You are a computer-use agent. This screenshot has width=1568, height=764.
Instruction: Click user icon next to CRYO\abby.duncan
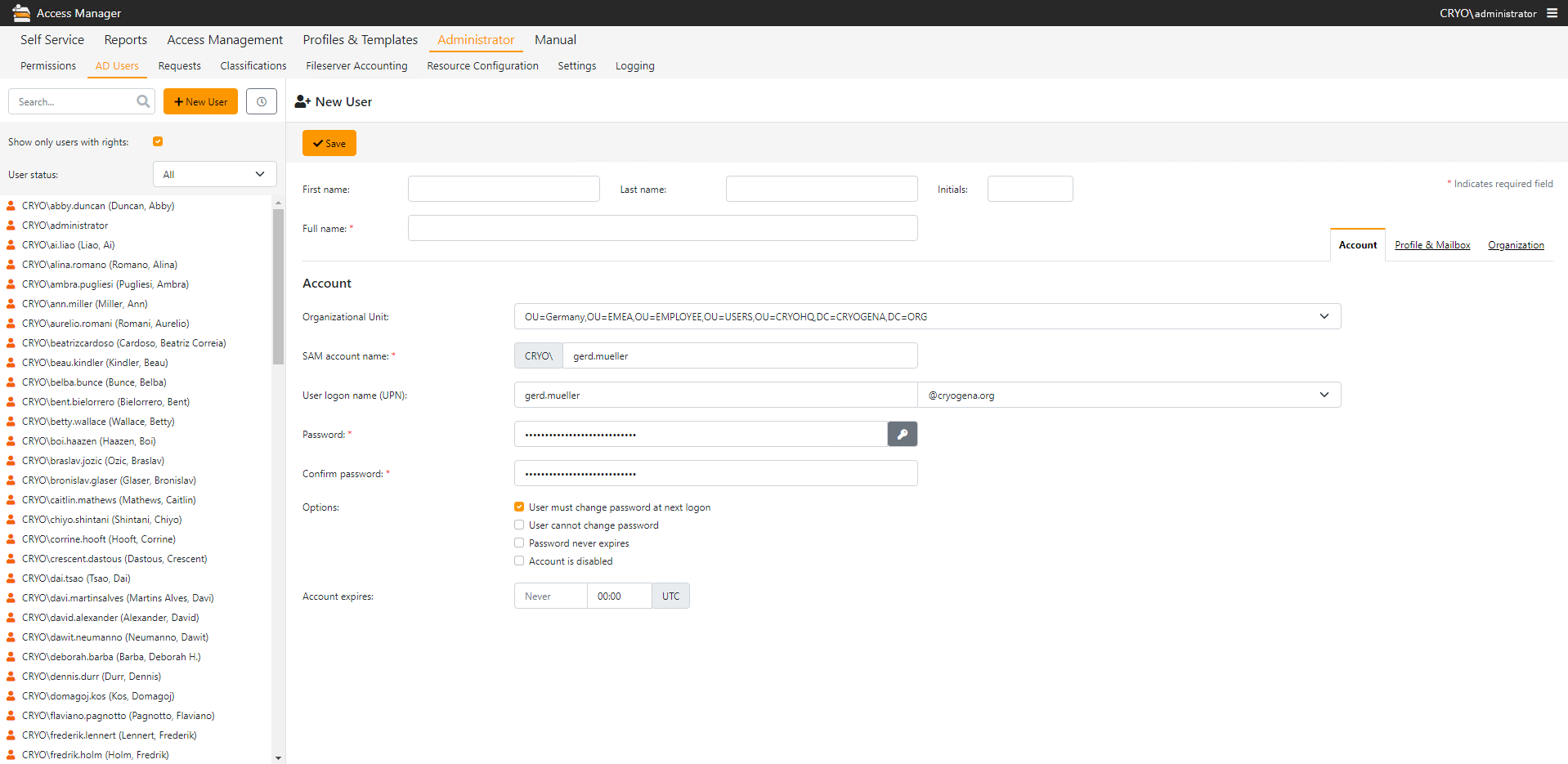coord(11,206)
